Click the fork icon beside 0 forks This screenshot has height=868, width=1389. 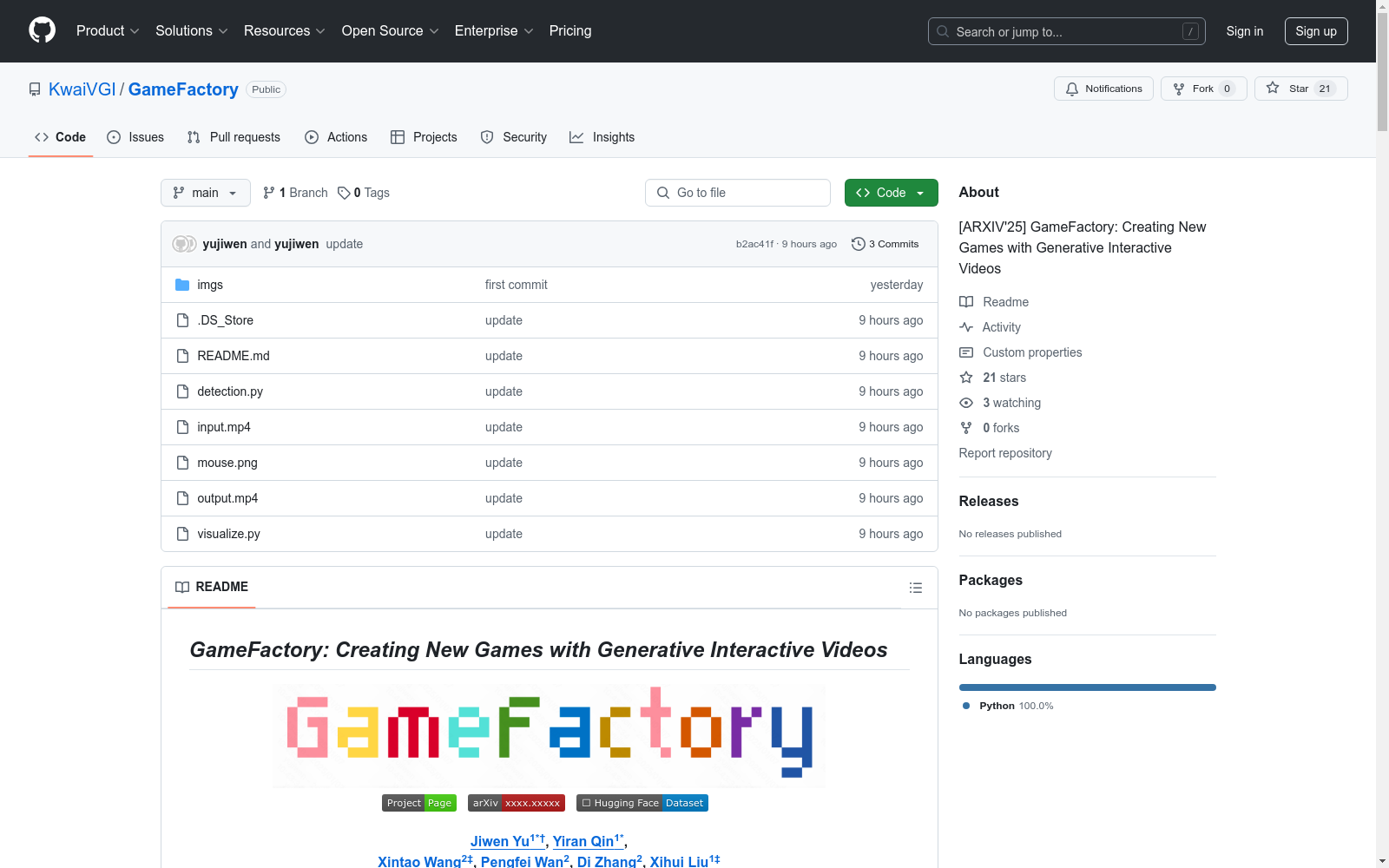pos(966,428)
